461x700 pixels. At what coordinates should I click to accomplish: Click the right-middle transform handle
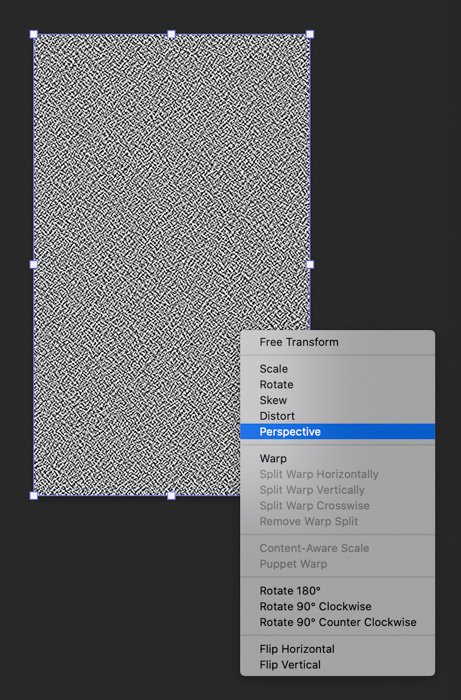pos(310,264)
